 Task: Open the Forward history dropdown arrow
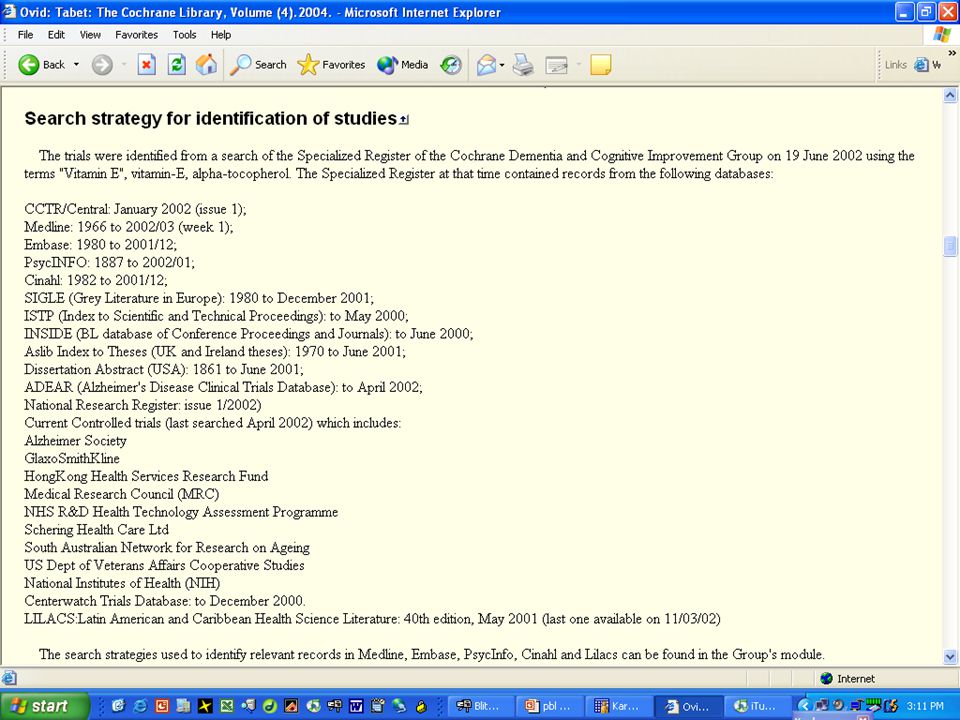pyautogui.click(x=124, y=64)
